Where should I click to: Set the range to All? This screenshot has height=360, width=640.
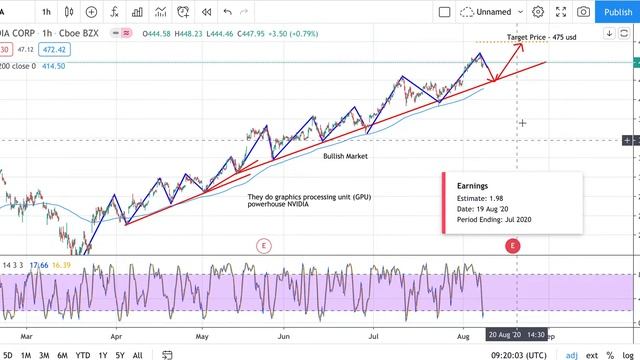pyautogui.click(x=138, y=356)
